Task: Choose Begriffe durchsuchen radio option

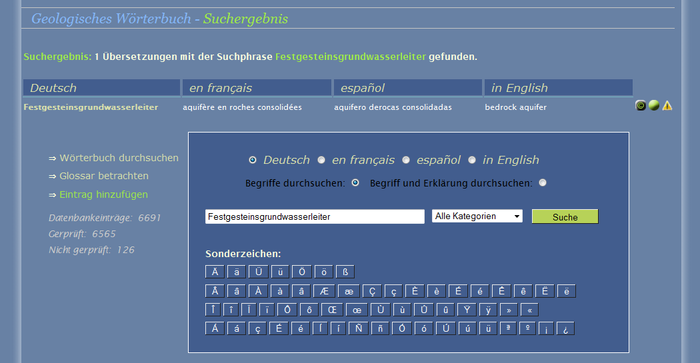Action: pos(355,183)
